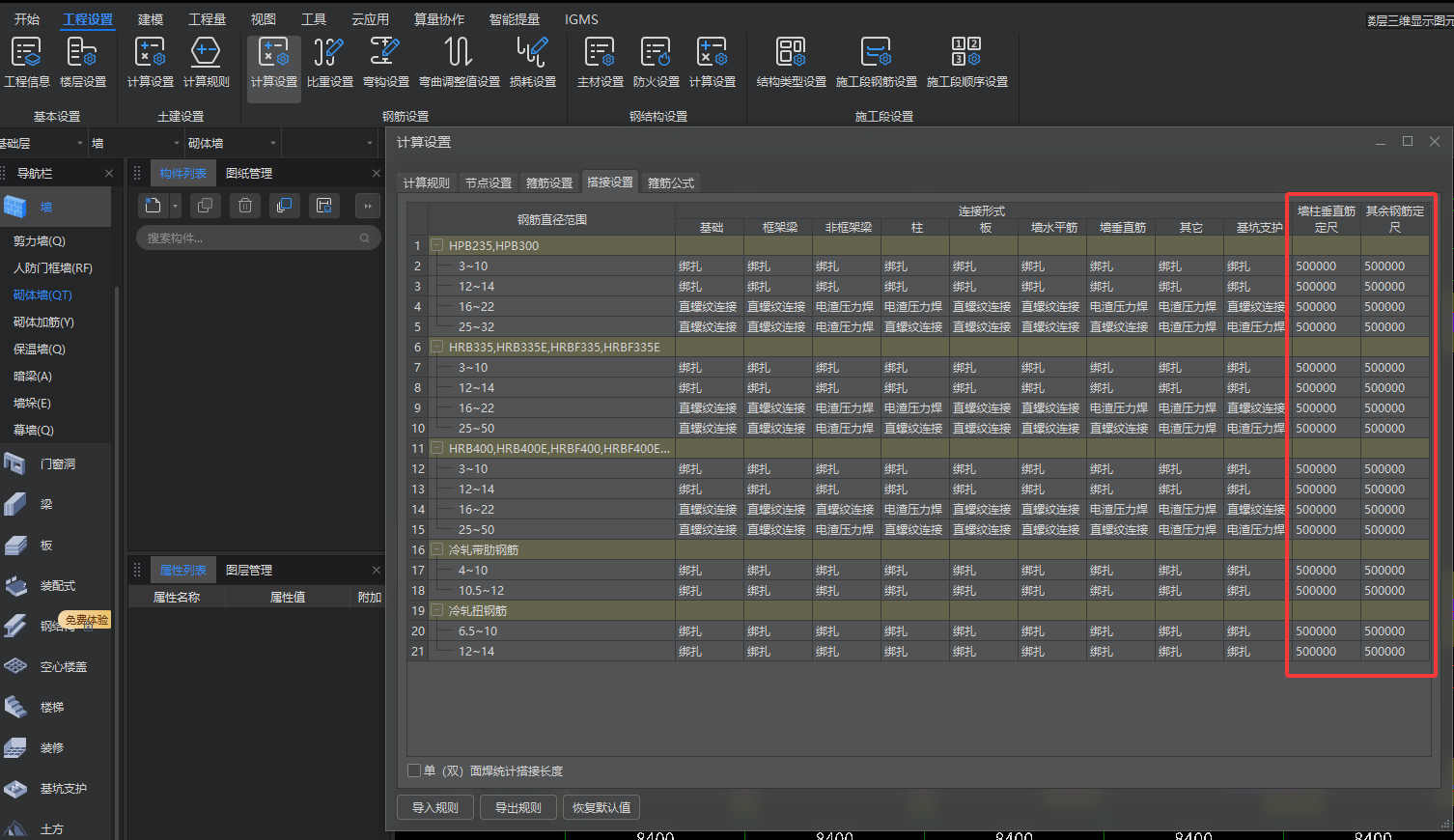Image resolution: width=1454 pixels, height=840 pixels.
Task: Open 钢结构设置 计算设置 icon
Action: (x=713, y=63)
